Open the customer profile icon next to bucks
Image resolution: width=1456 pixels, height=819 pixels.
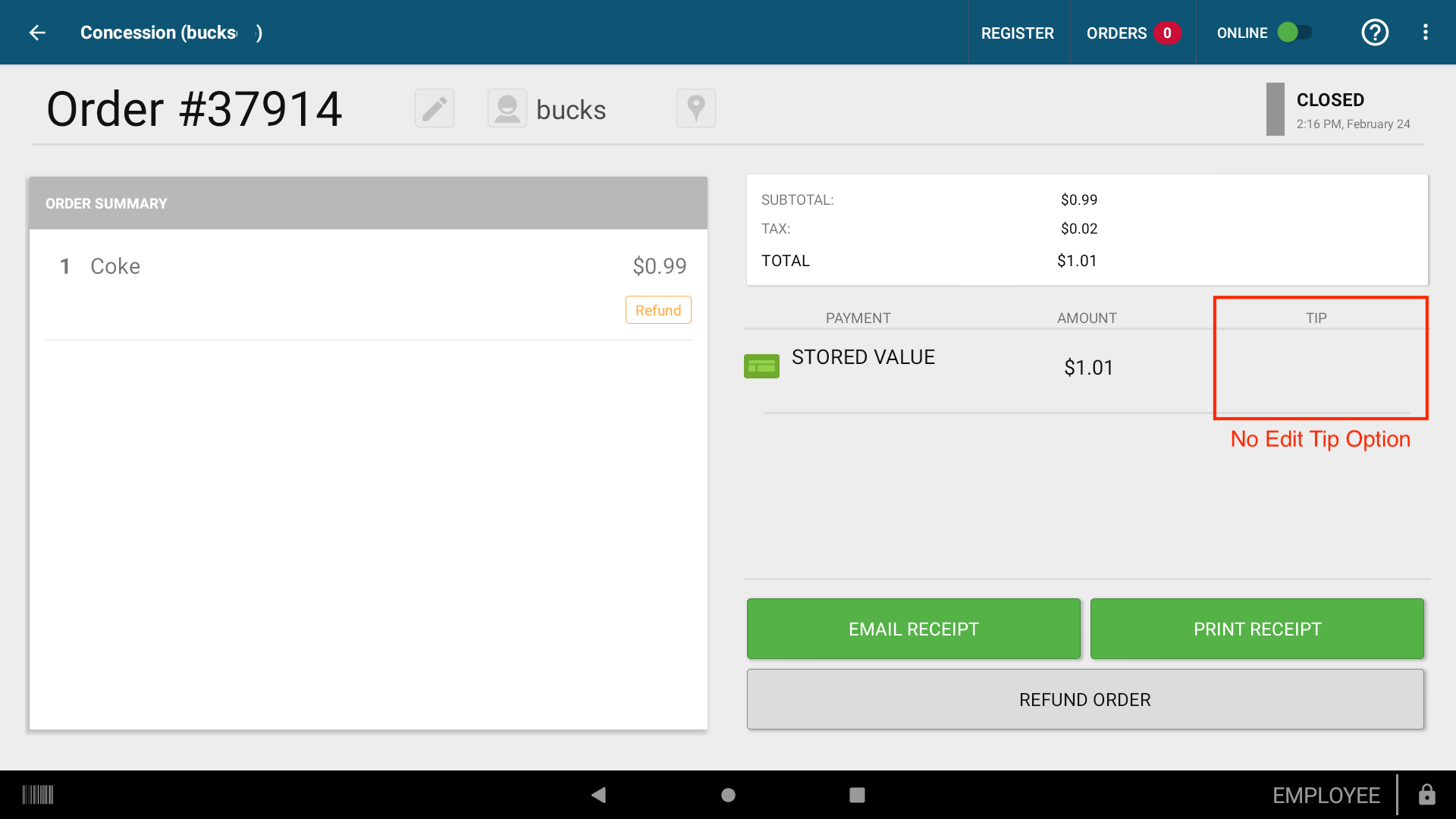pyautogui.click(x=507, y=108)
